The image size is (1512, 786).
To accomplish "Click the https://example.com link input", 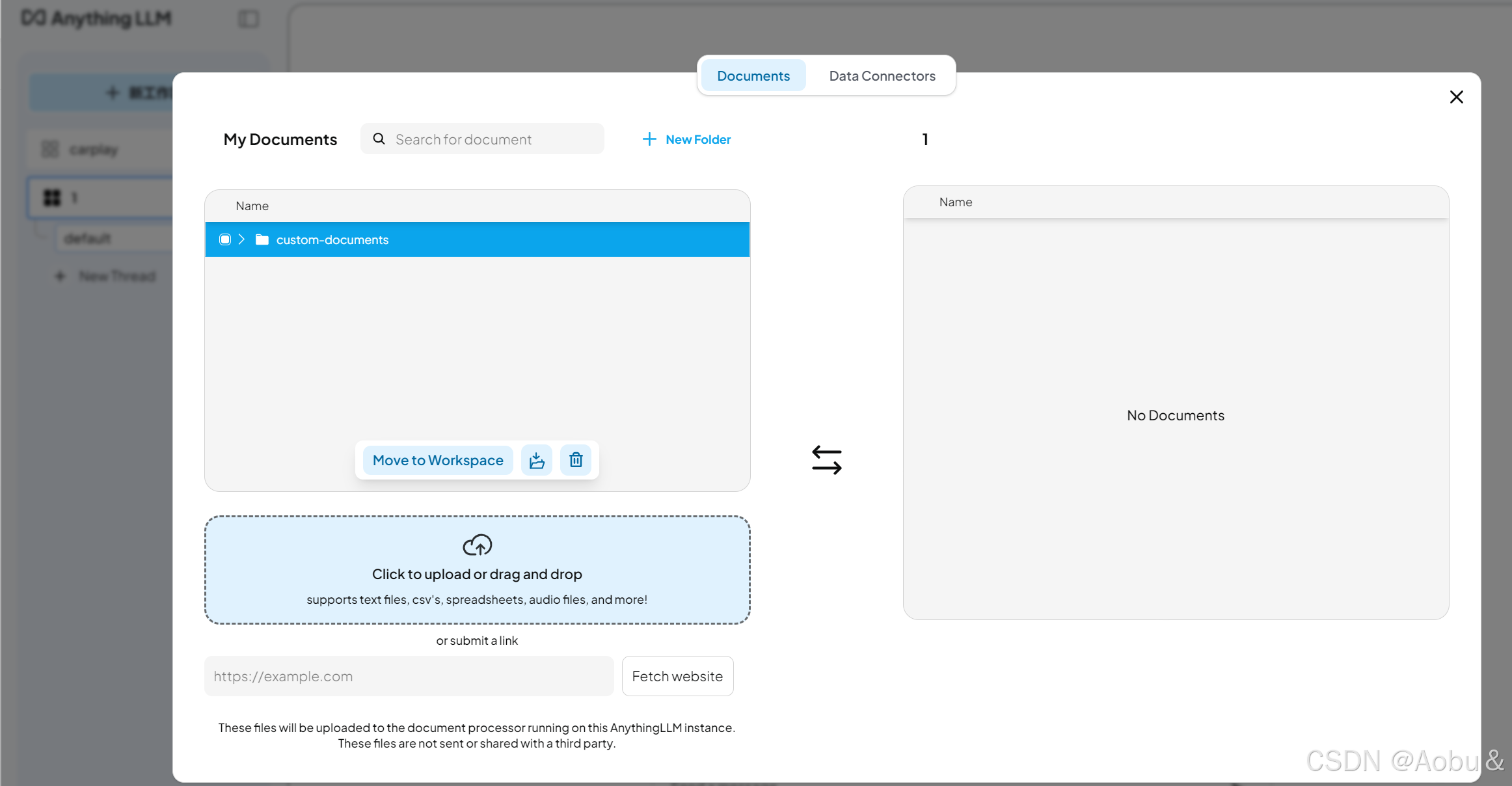I will (409, 676).
